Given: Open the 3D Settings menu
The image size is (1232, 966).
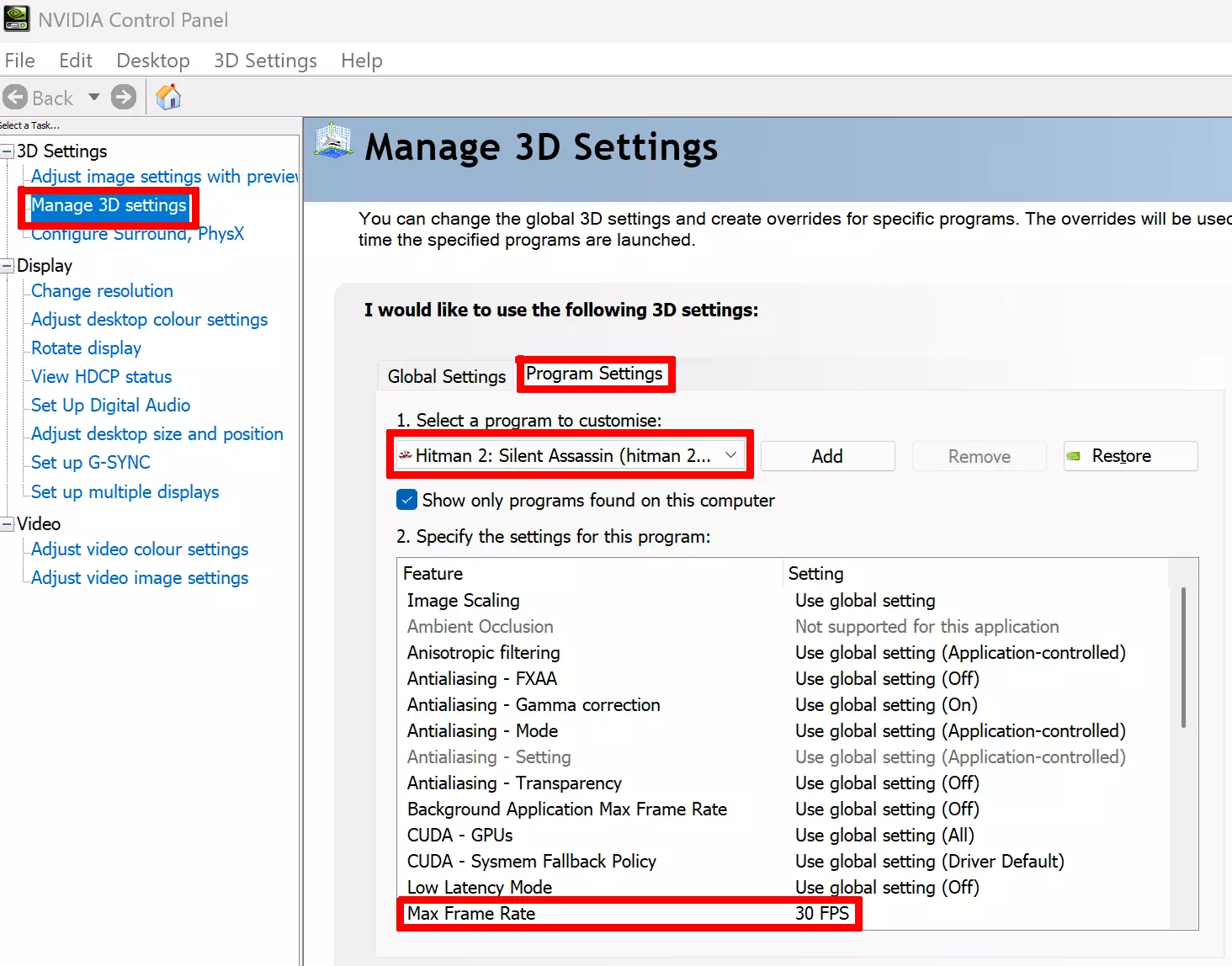Looking at the screenshot, I should pos(265,61).
